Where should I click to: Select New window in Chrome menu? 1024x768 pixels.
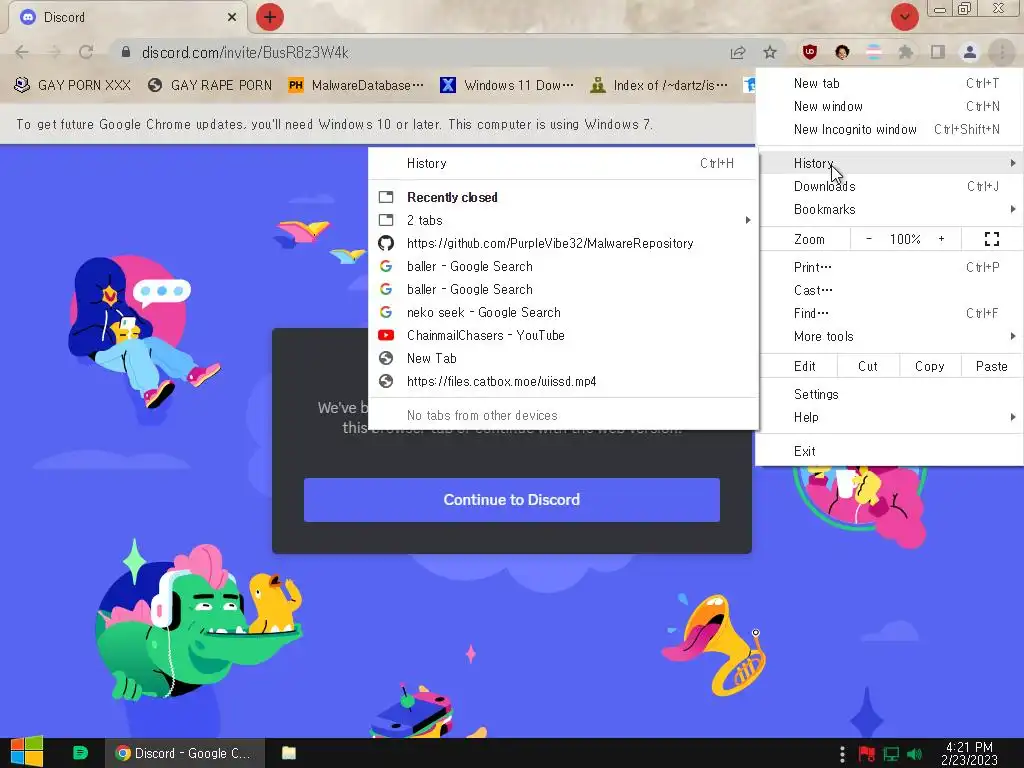pyautogui.click(x=889, y=106)
